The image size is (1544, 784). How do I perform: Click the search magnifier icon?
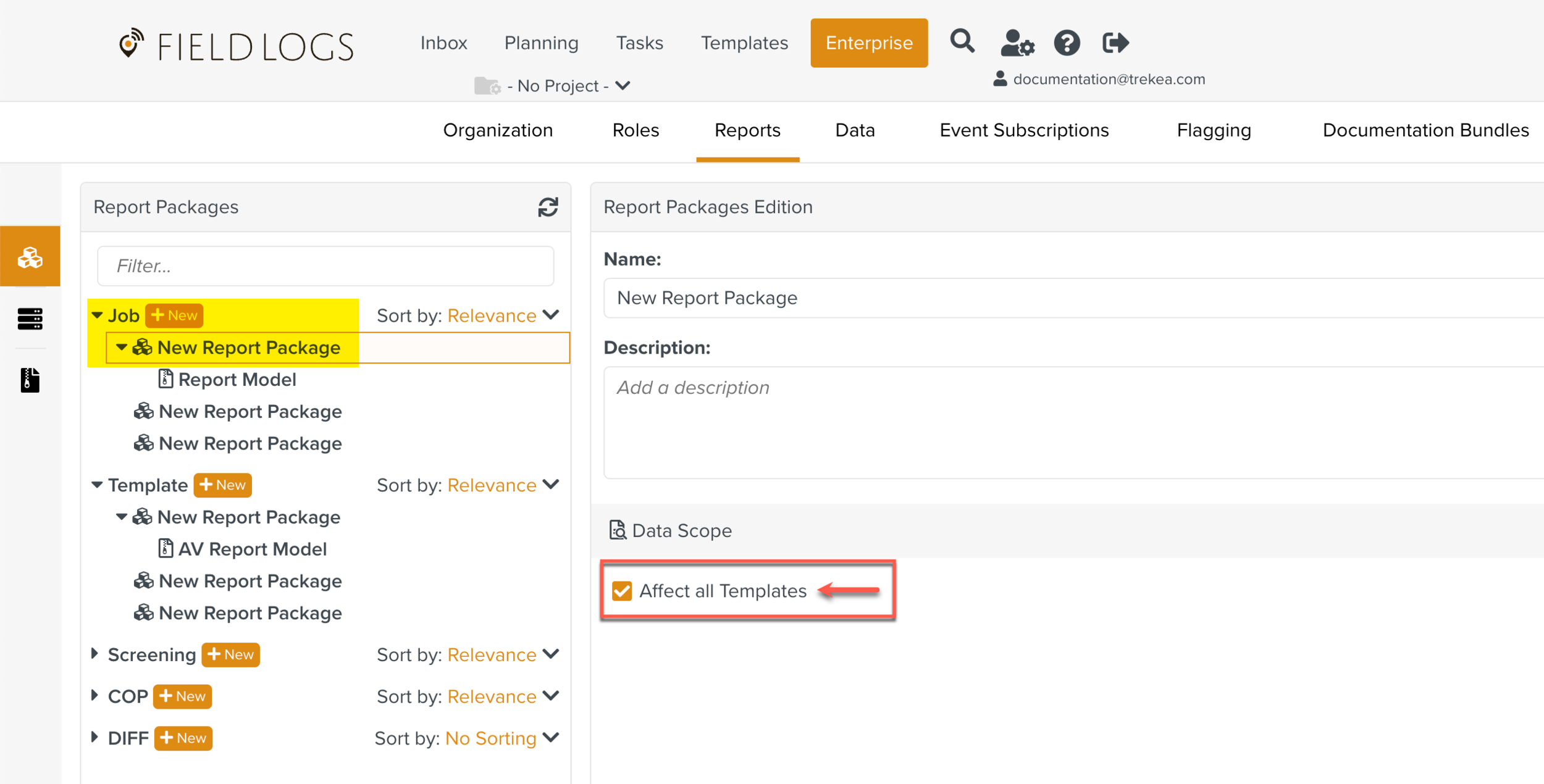(x=962, y=42)
